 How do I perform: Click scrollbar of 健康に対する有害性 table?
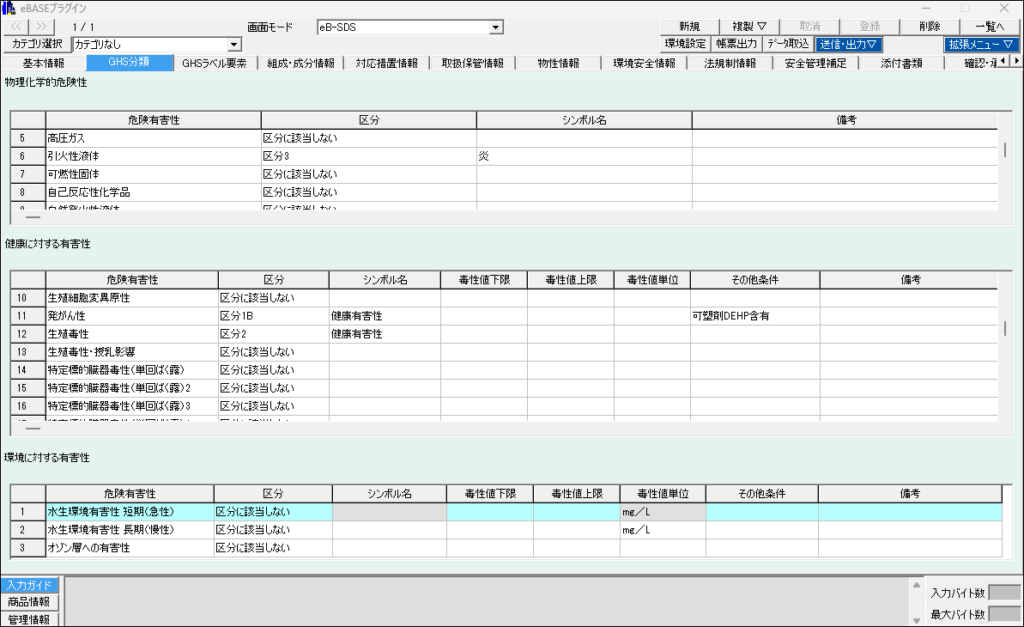(x=1005, y=329)
